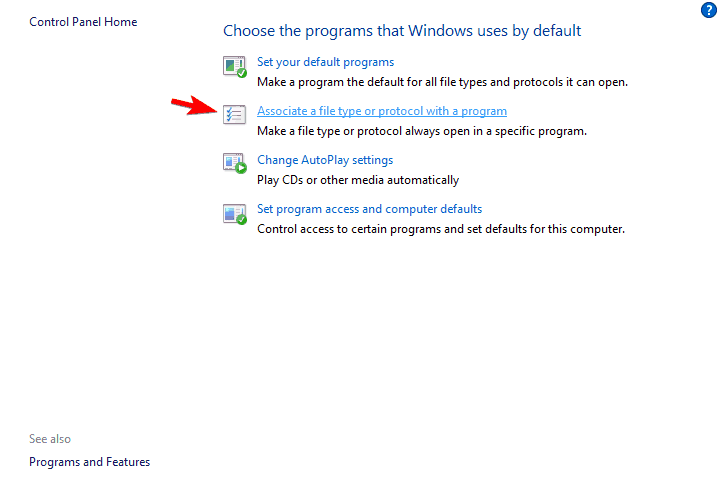719x489 pixels.
Task: Click the 'Choose the programs that Windows uses' heading
Action: [402, 31]
